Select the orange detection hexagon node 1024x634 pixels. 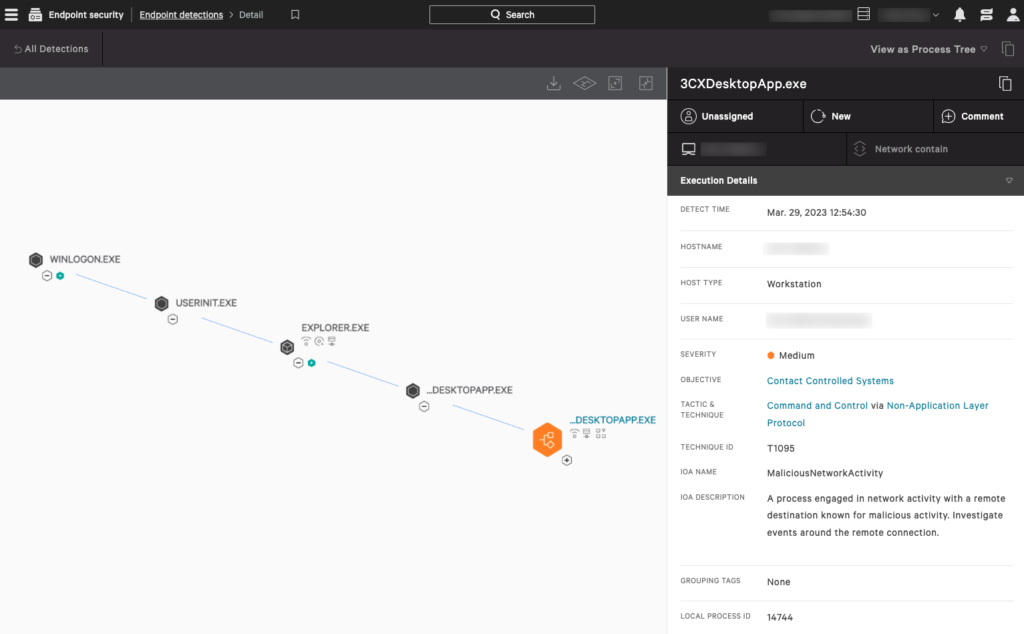pyautogui.click(x=548, y=440)
